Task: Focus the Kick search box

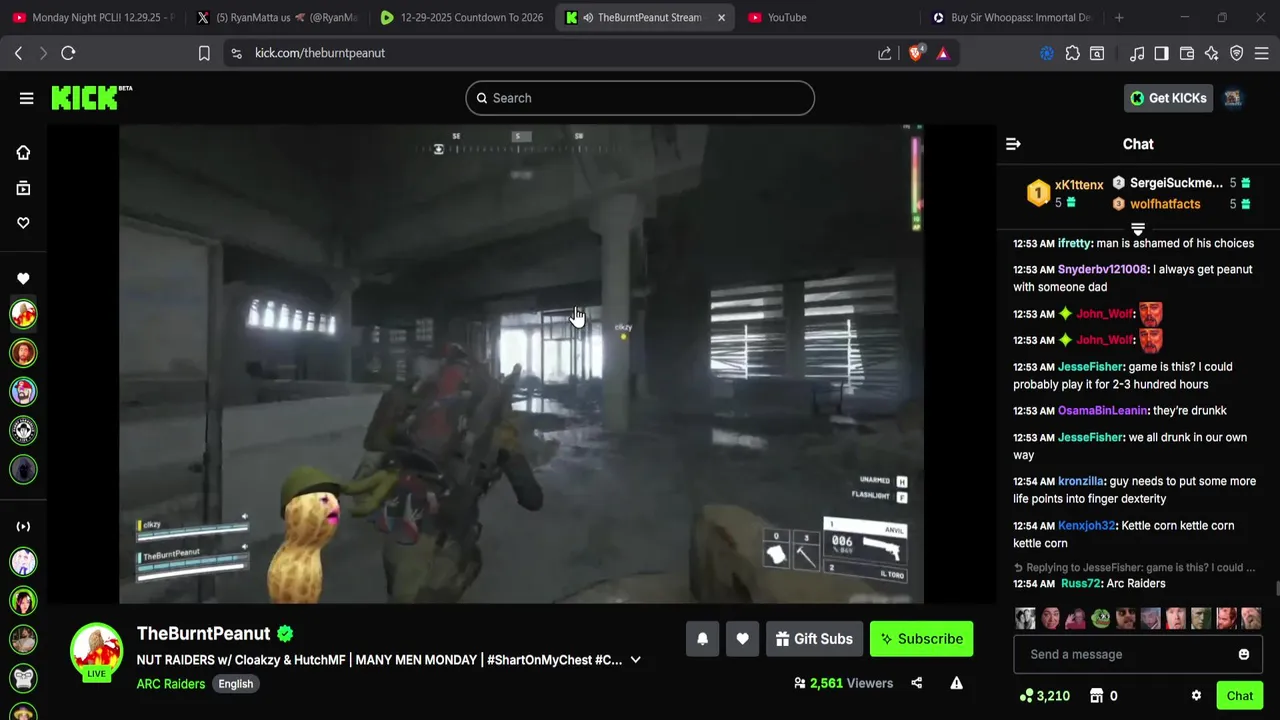Action: click(x=640, y=98)
